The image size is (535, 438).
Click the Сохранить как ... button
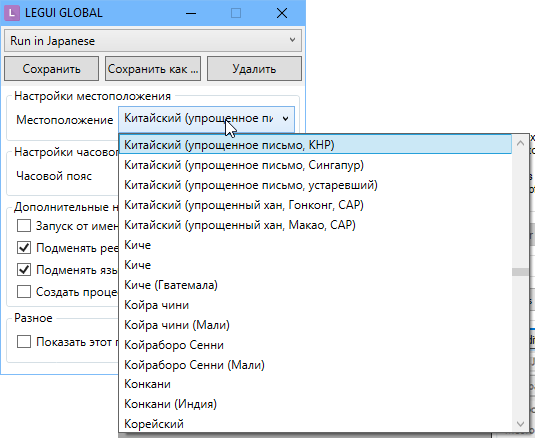[x=153, y=69]
